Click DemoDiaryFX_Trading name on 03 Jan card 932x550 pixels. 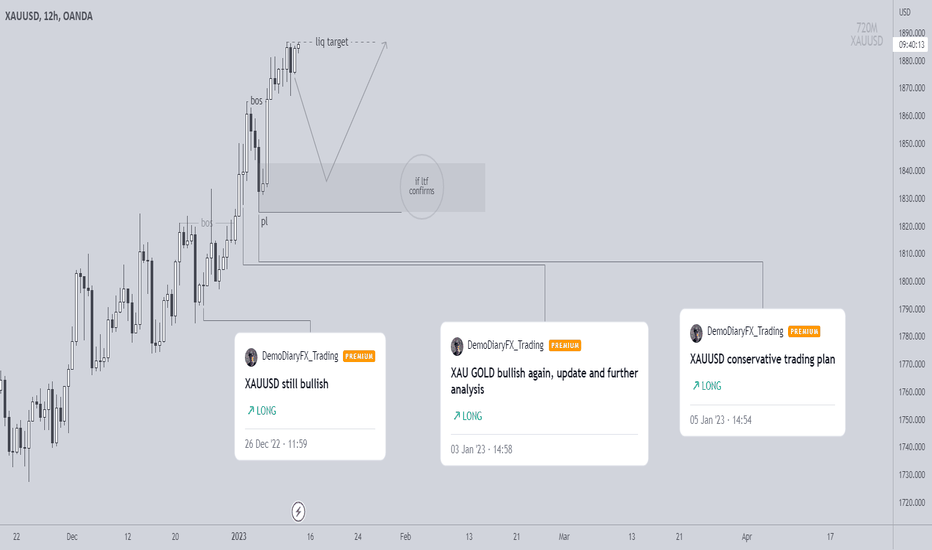coord(505,345)
